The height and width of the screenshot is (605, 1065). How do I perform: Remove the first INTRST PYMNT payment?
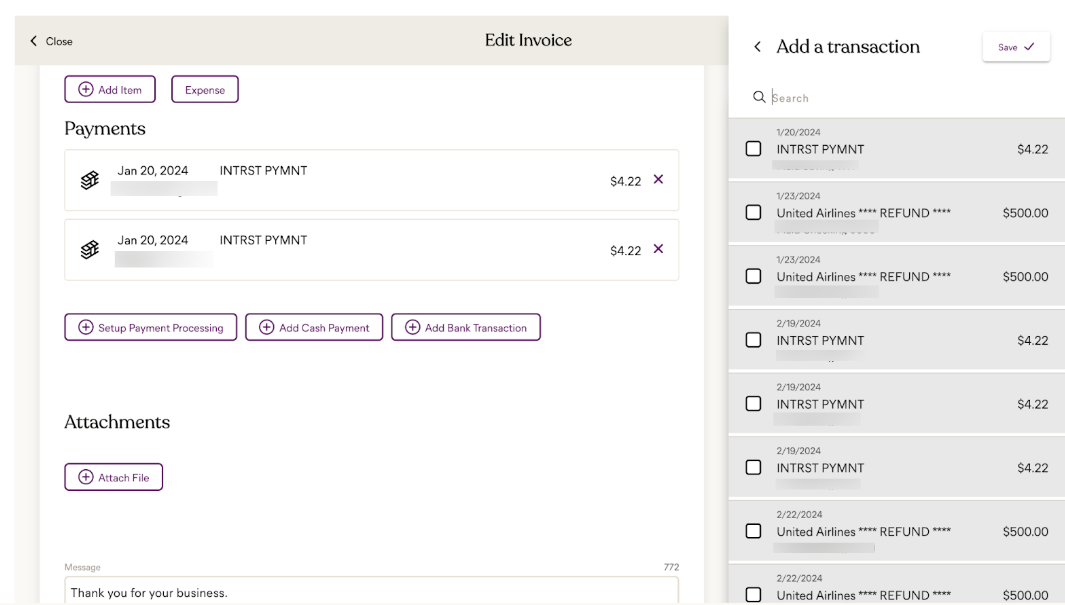click(658, 180)
